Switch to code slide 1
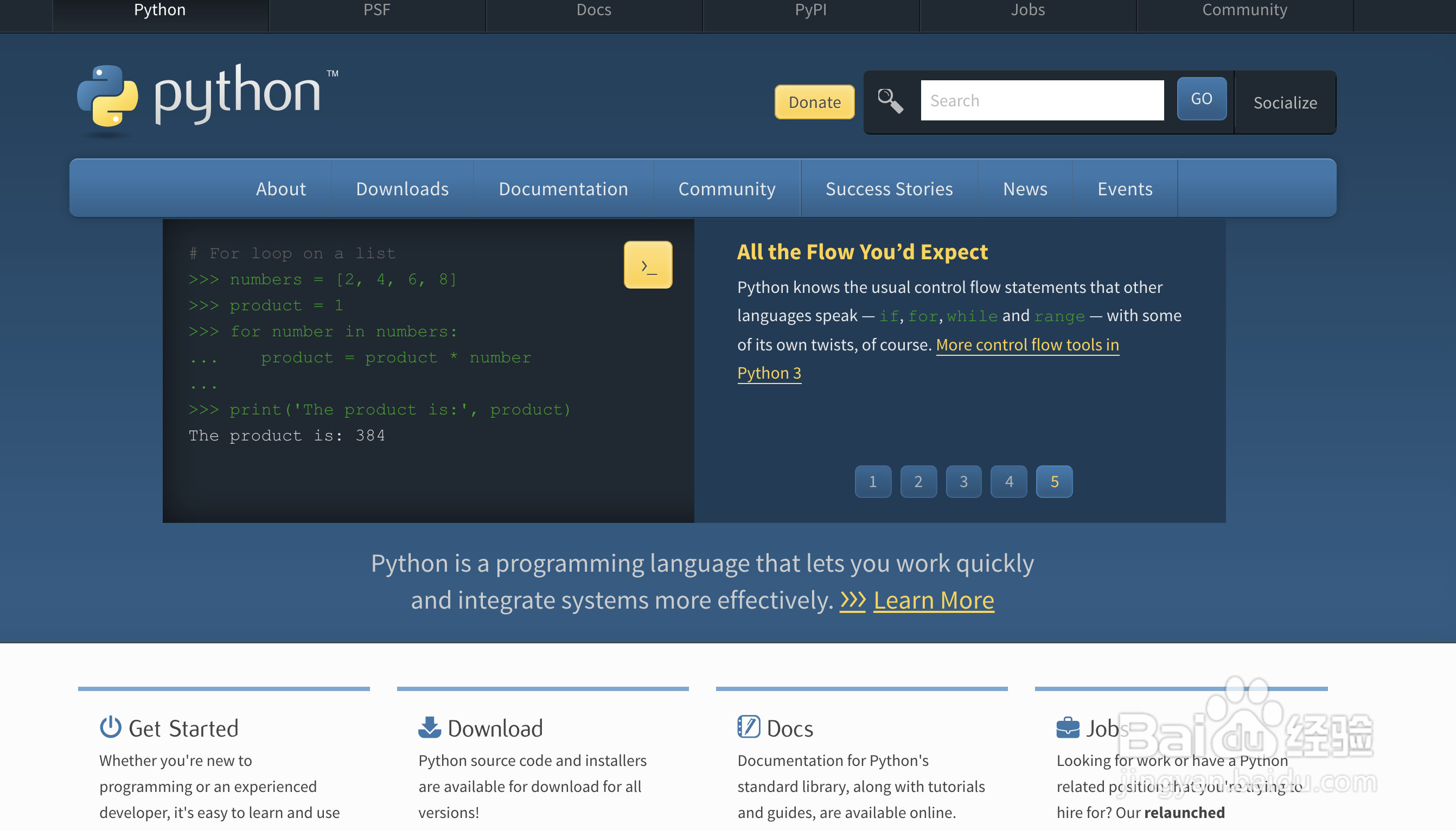Viewport: 1456px width, 831px height. tap(873, 482)
